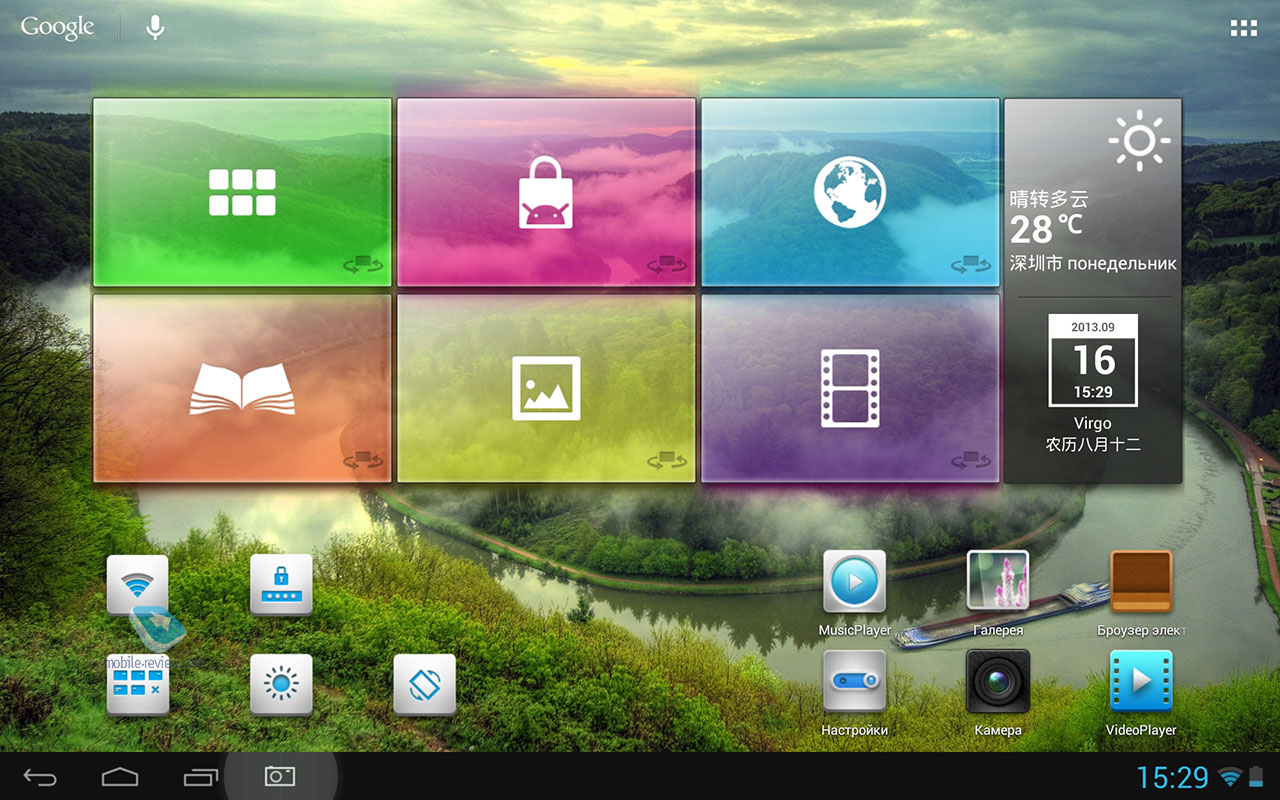Tap the screen lock password shortcut

pos(281,584)
